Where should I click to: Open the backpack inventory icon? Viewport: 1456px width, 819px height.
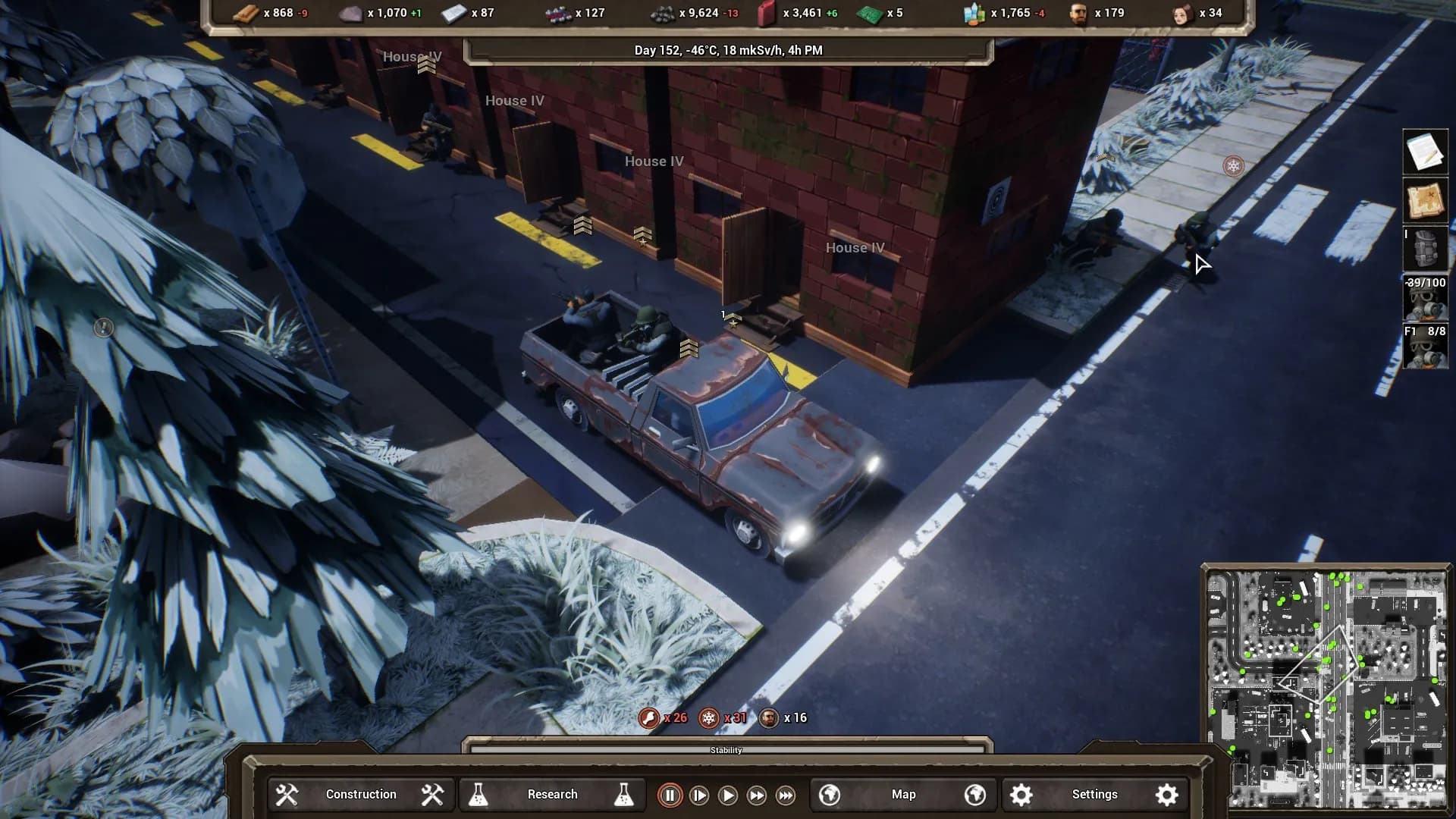1425,249
